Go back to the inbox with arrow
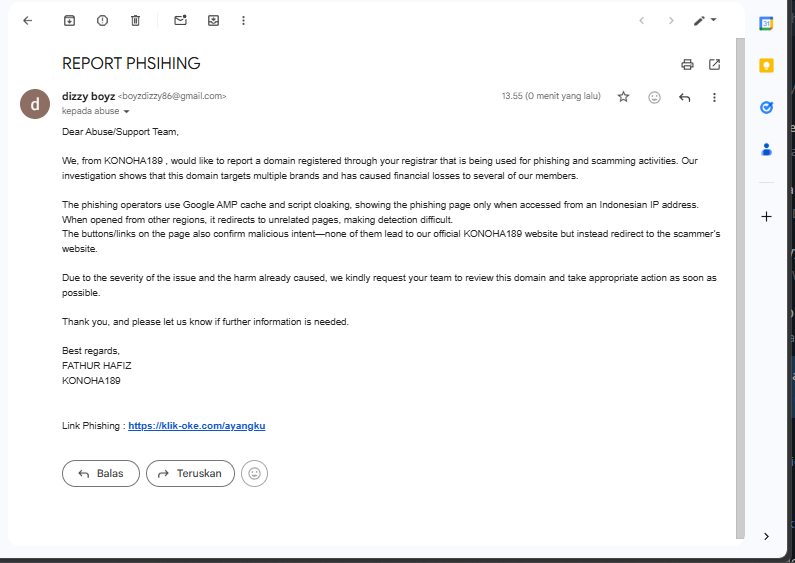Image resolution: width=795 pixels, height=563 pixels. pos(27,20)
